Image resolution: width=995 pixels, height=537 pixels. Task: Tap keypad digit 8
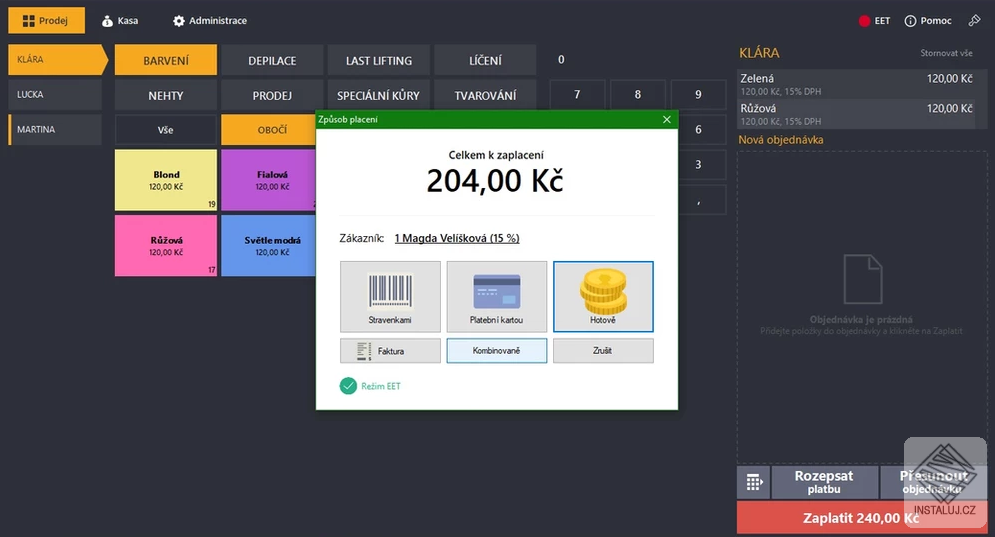[638, 95]
